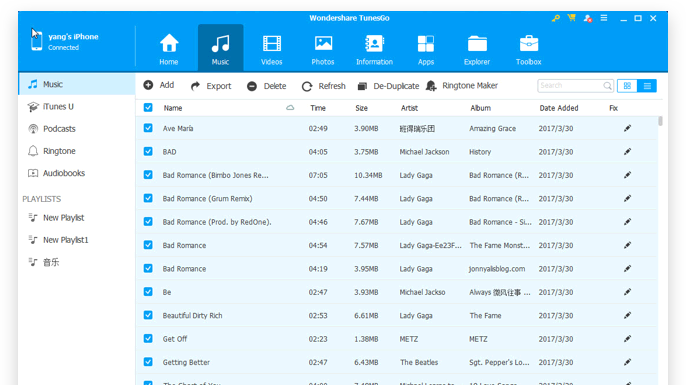
Task: Select the 10.34MB size cell
Action: 368,175
